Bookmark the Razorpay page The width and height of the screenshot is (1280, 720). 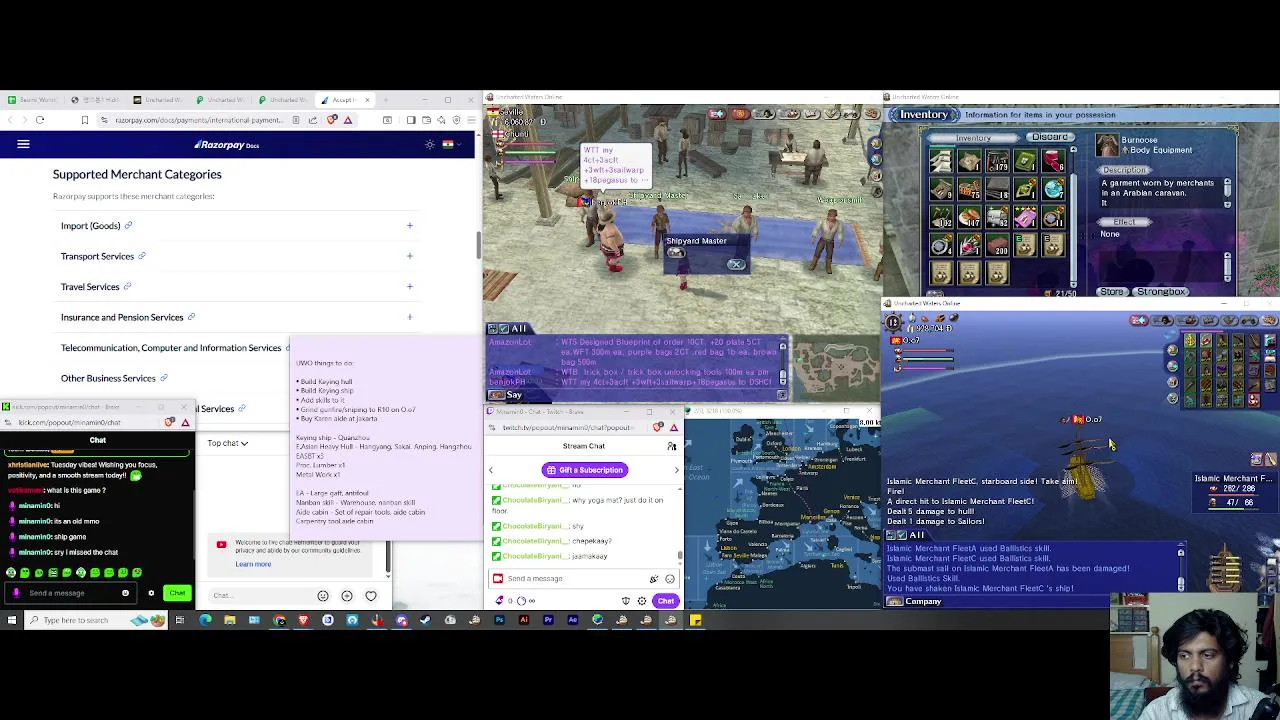point(85,120)
